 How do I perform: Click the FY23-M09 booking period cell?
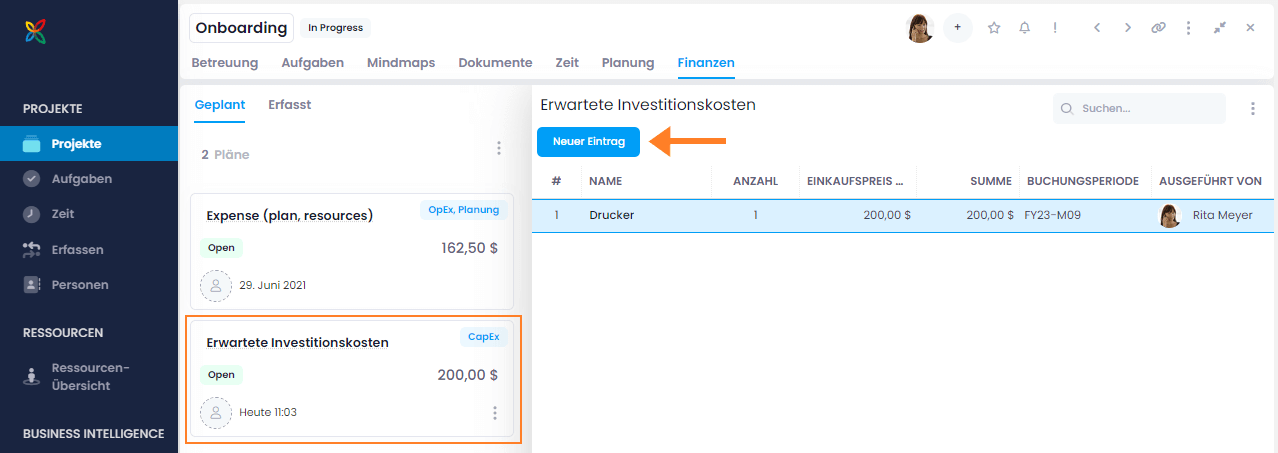tap(1053, 215)
